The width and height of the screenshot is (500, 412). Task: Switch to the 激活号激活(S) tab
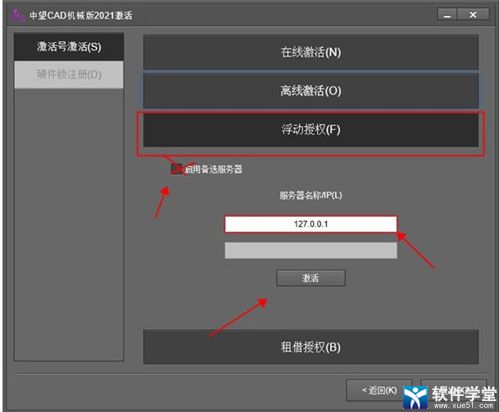point(69,47)
